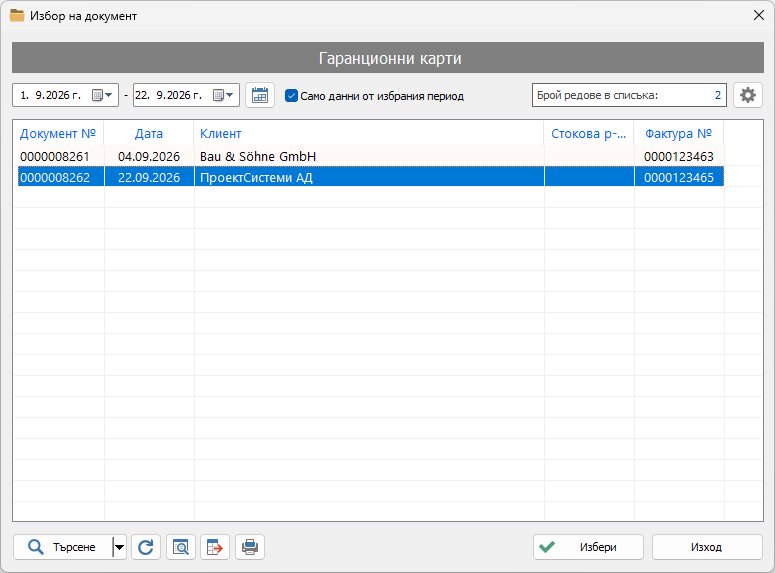Select document 0000008261 row
This screenshot has height=573, width=775.
pos(371,156)
